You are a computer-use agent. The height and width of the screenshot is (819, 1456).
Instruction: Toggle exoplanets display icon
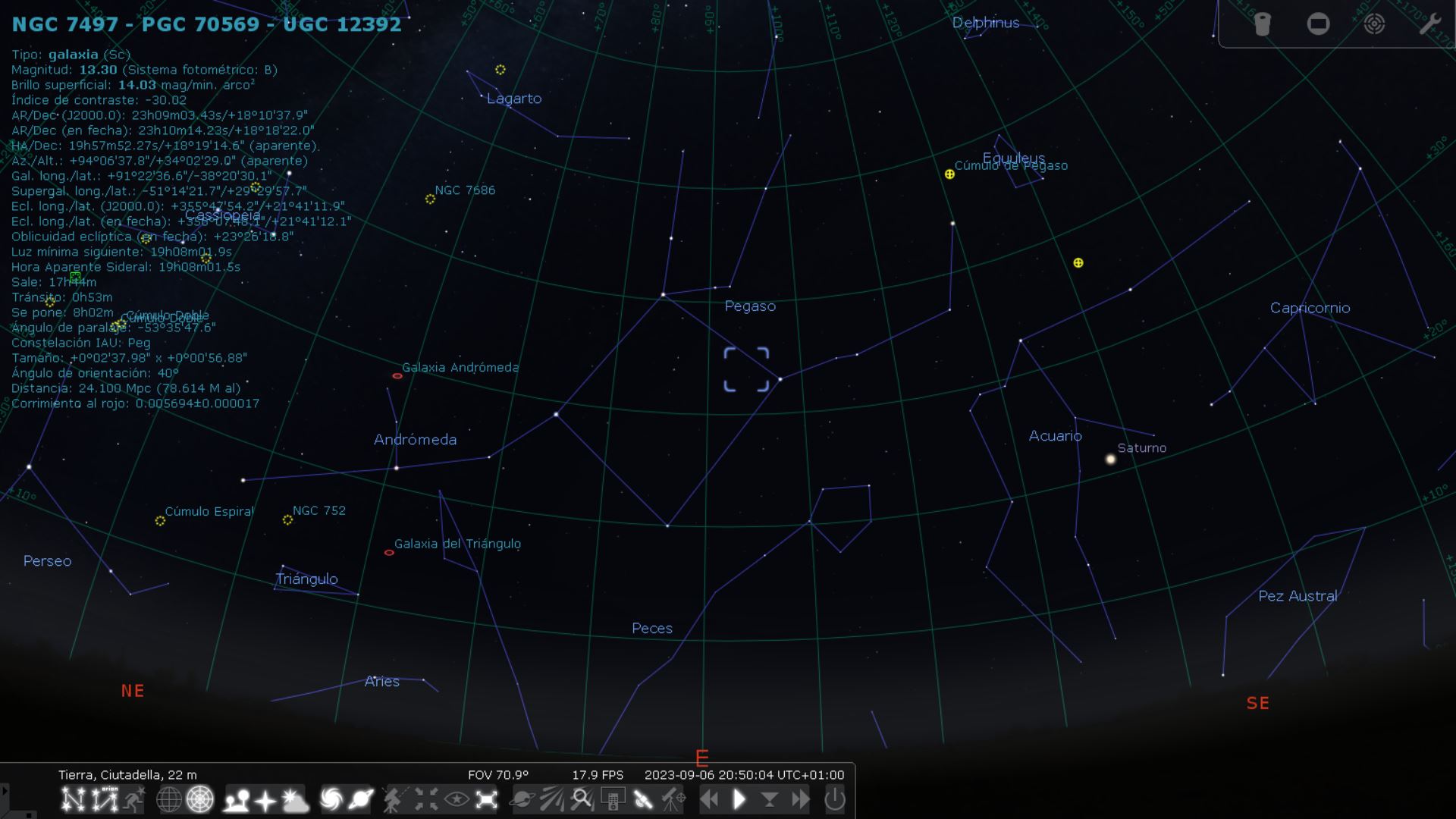(522, 799)
